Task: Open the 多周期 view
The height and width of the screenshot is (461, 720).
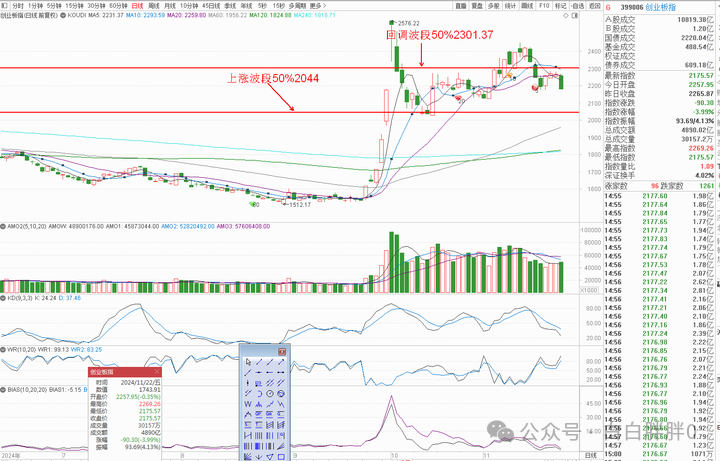Action: (298, 6)
